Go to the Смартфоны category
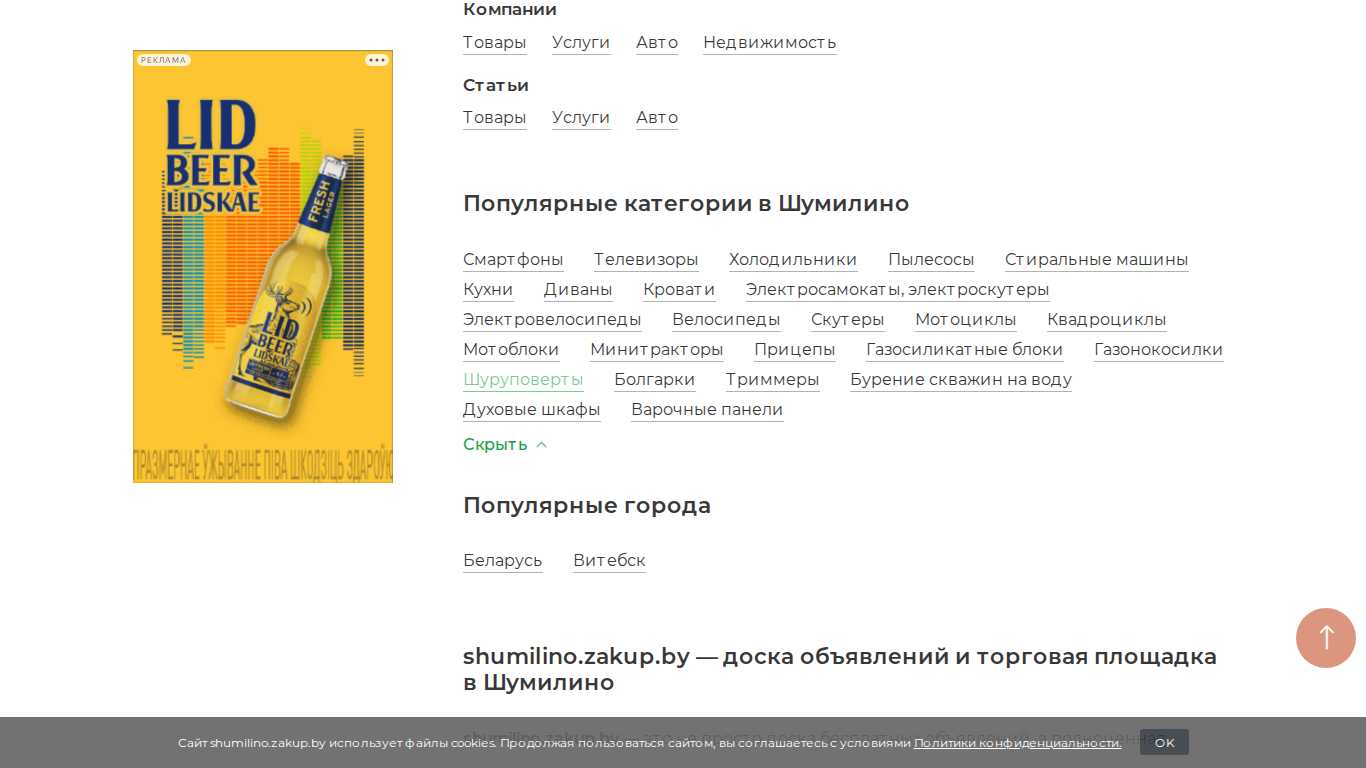Screen dimensions: 1366x768 pos(513,260)
